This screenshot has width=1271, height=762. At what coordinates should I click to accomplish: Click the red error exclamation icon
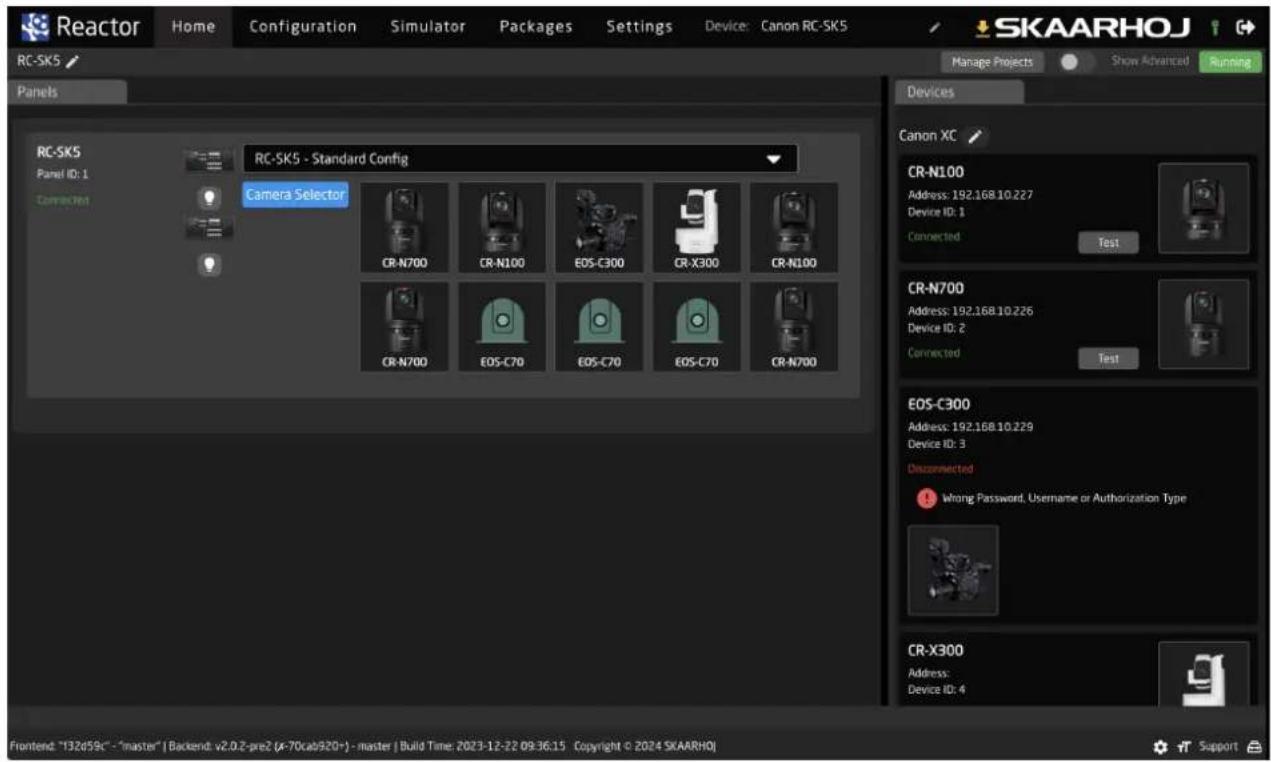[926, 498]
